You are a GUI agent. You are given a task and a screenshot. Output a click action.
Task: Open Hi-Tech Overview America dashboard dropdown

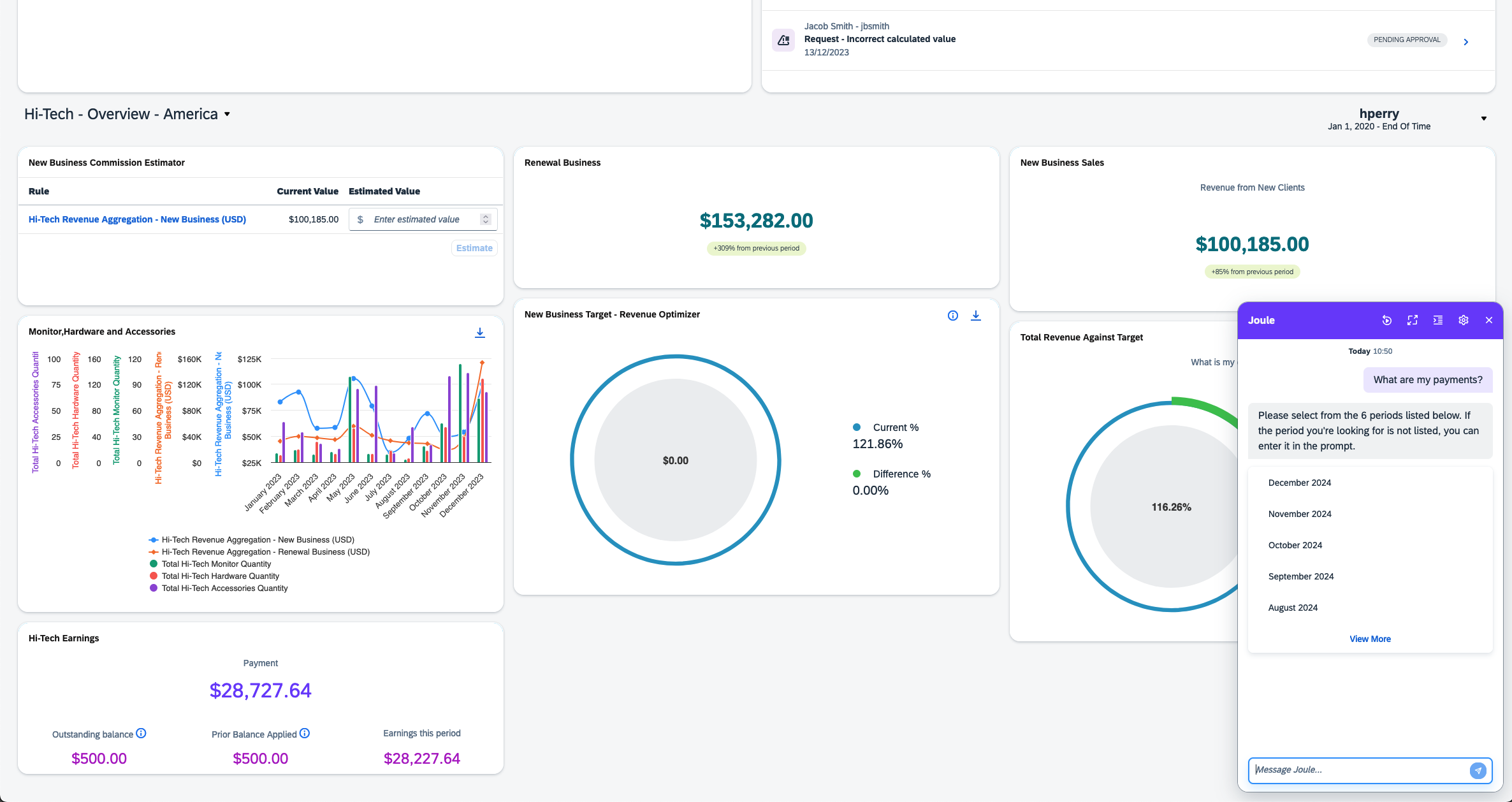[x=227, y=114]
